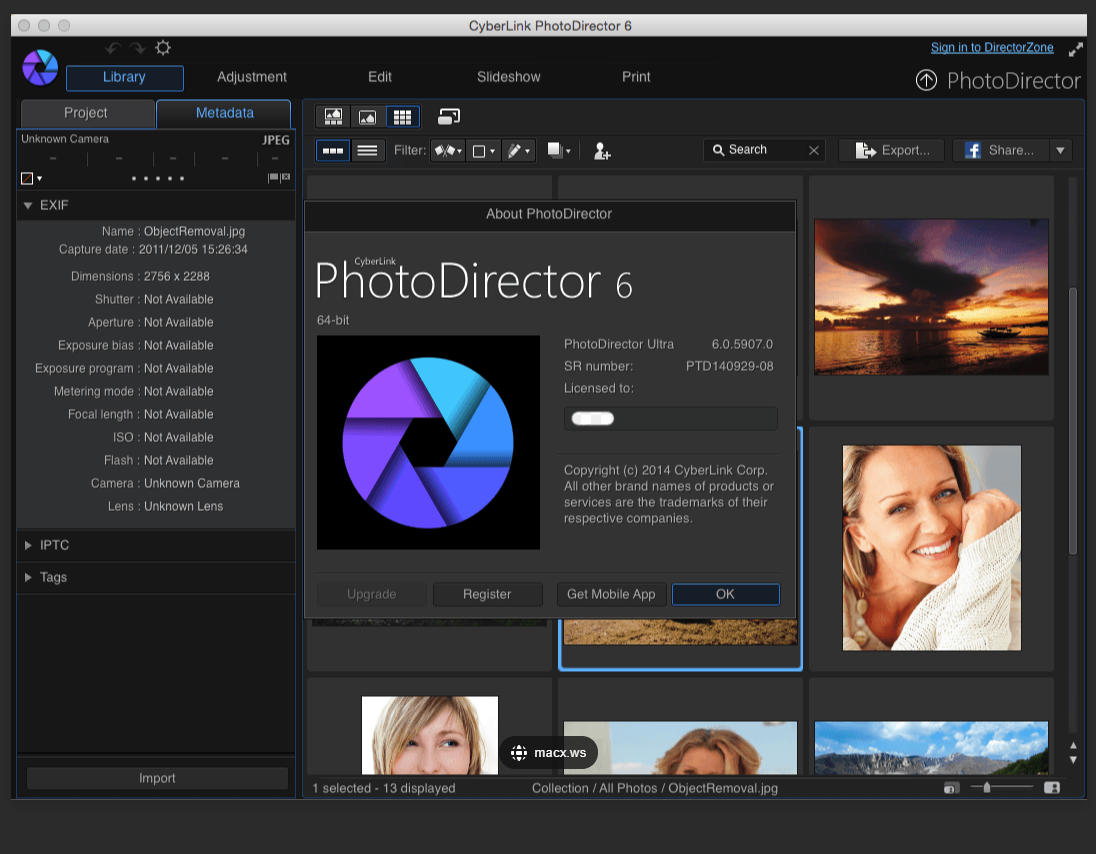Click the ObjectRemoval.jpg file name value
The height and width of the screenshot is (854, 1096).
point(194,231)
